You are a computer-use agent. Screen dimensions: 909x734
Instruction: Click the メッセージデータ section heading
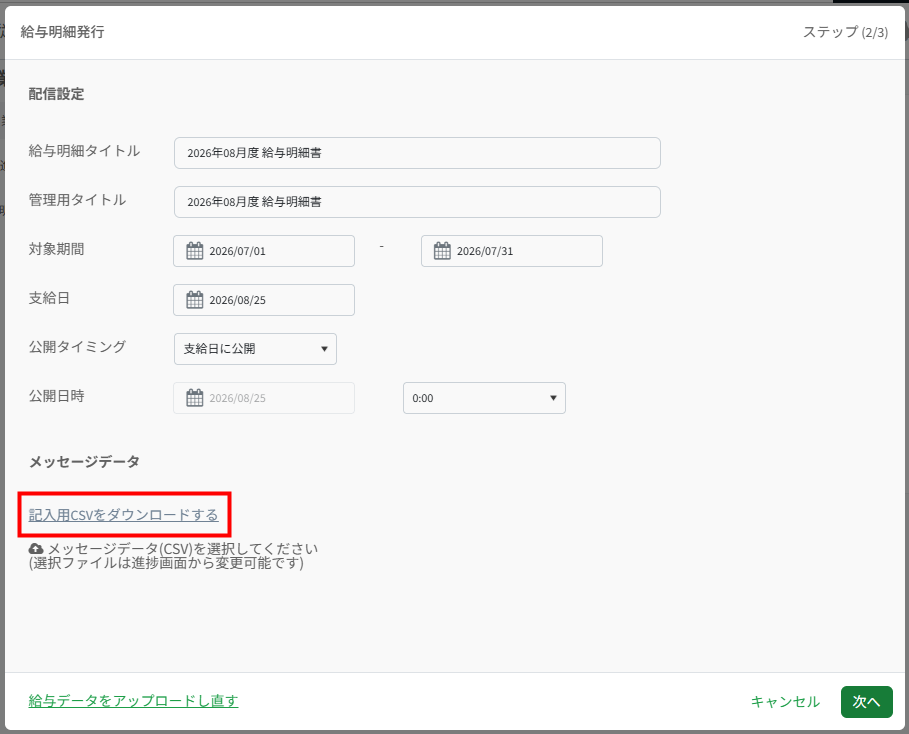click(x=84, y=462)
